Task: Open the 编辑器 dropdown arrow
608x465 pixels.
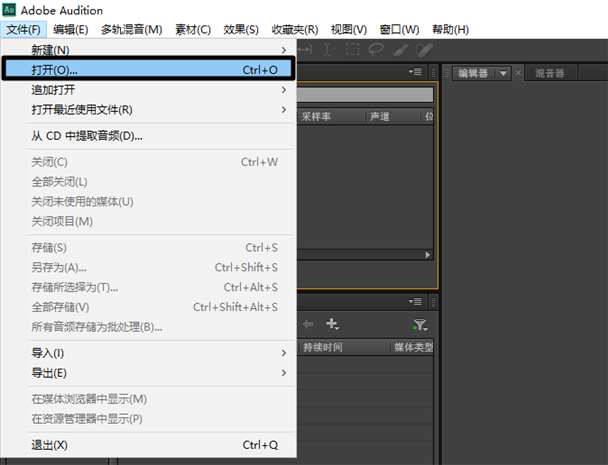Action: click(503, 73)
